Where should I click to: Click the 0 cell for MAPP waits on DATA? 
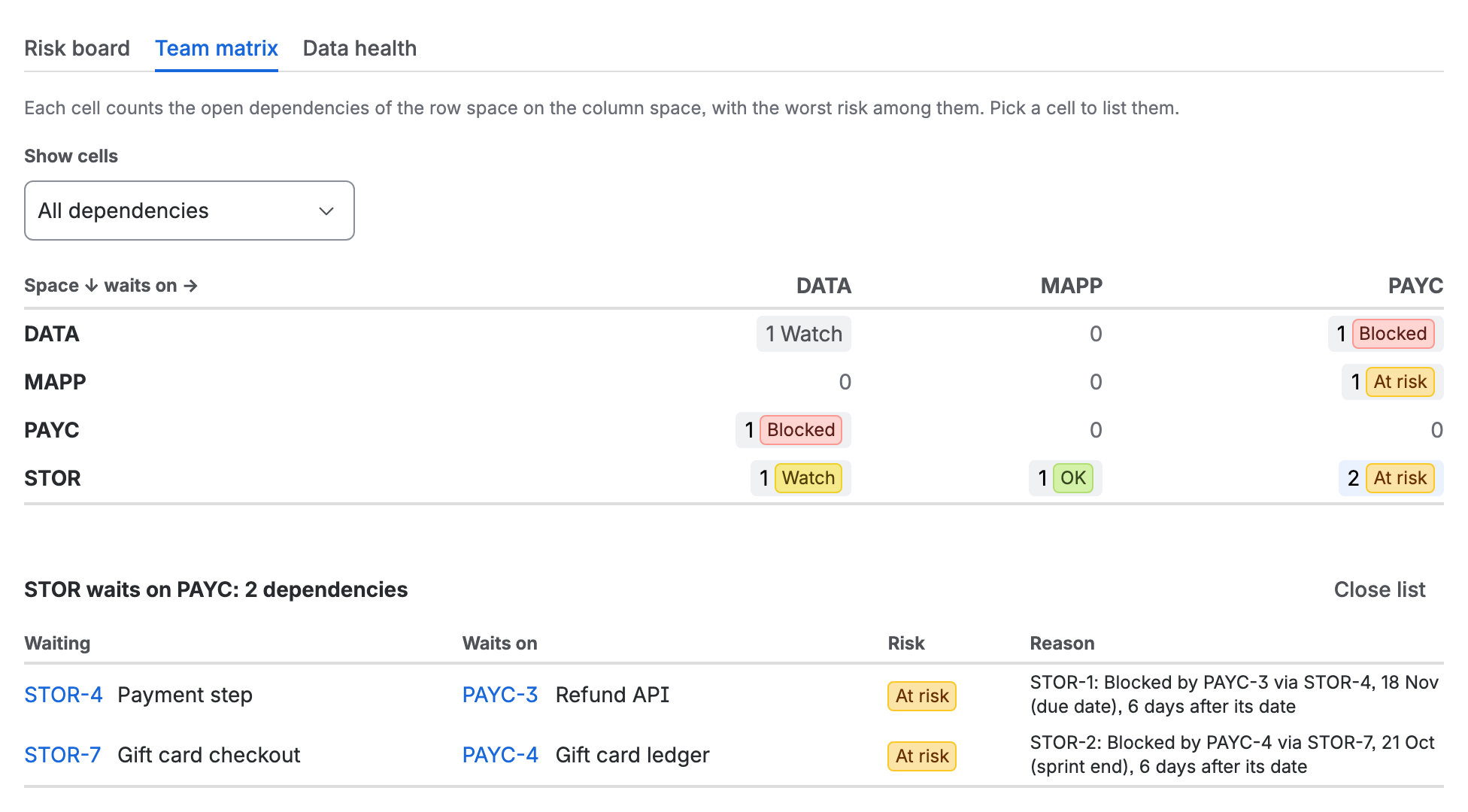[845, 382]
